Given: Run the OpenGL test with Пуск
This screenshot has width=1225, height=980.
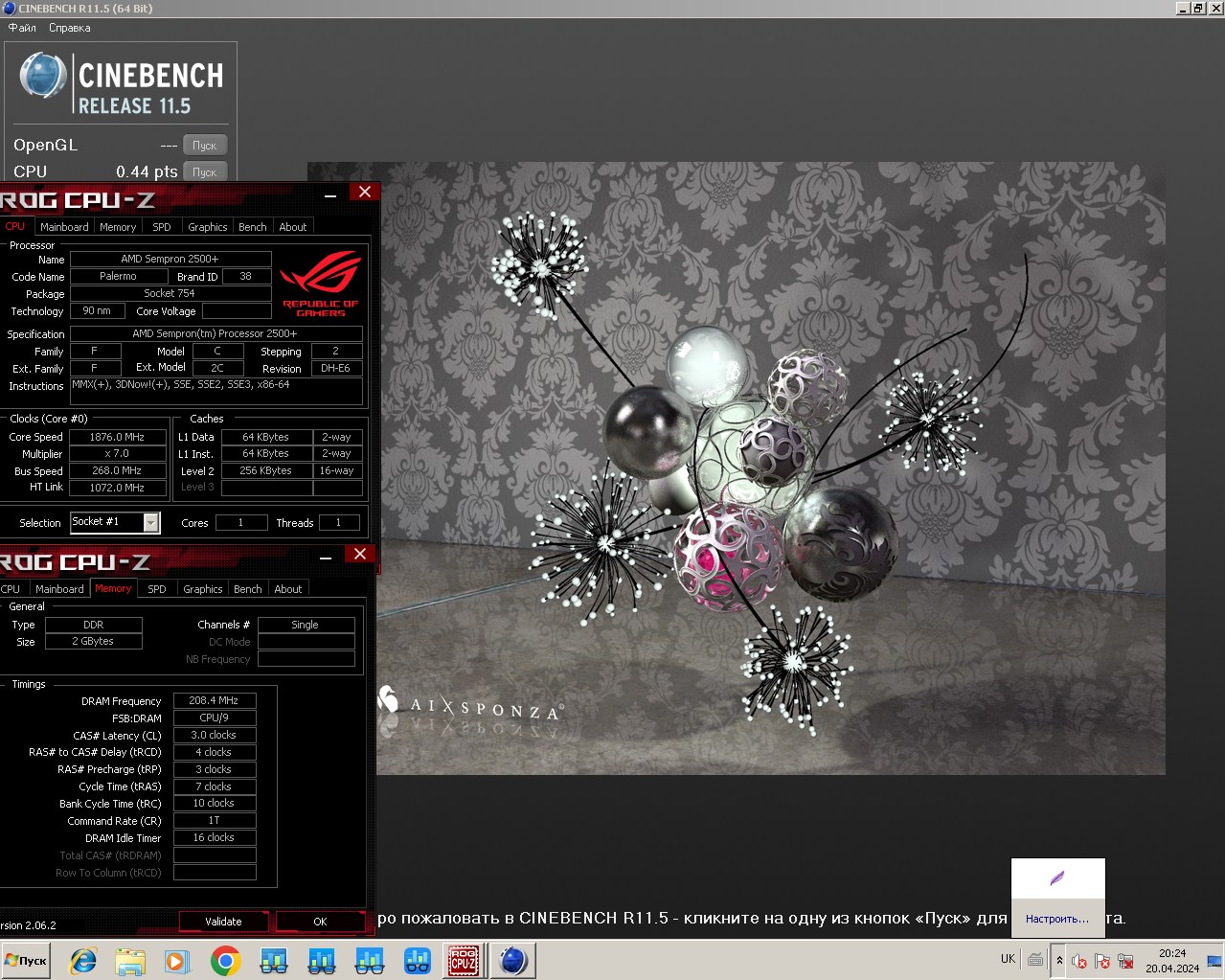Looking at the screenshot, I should (205, 146).
